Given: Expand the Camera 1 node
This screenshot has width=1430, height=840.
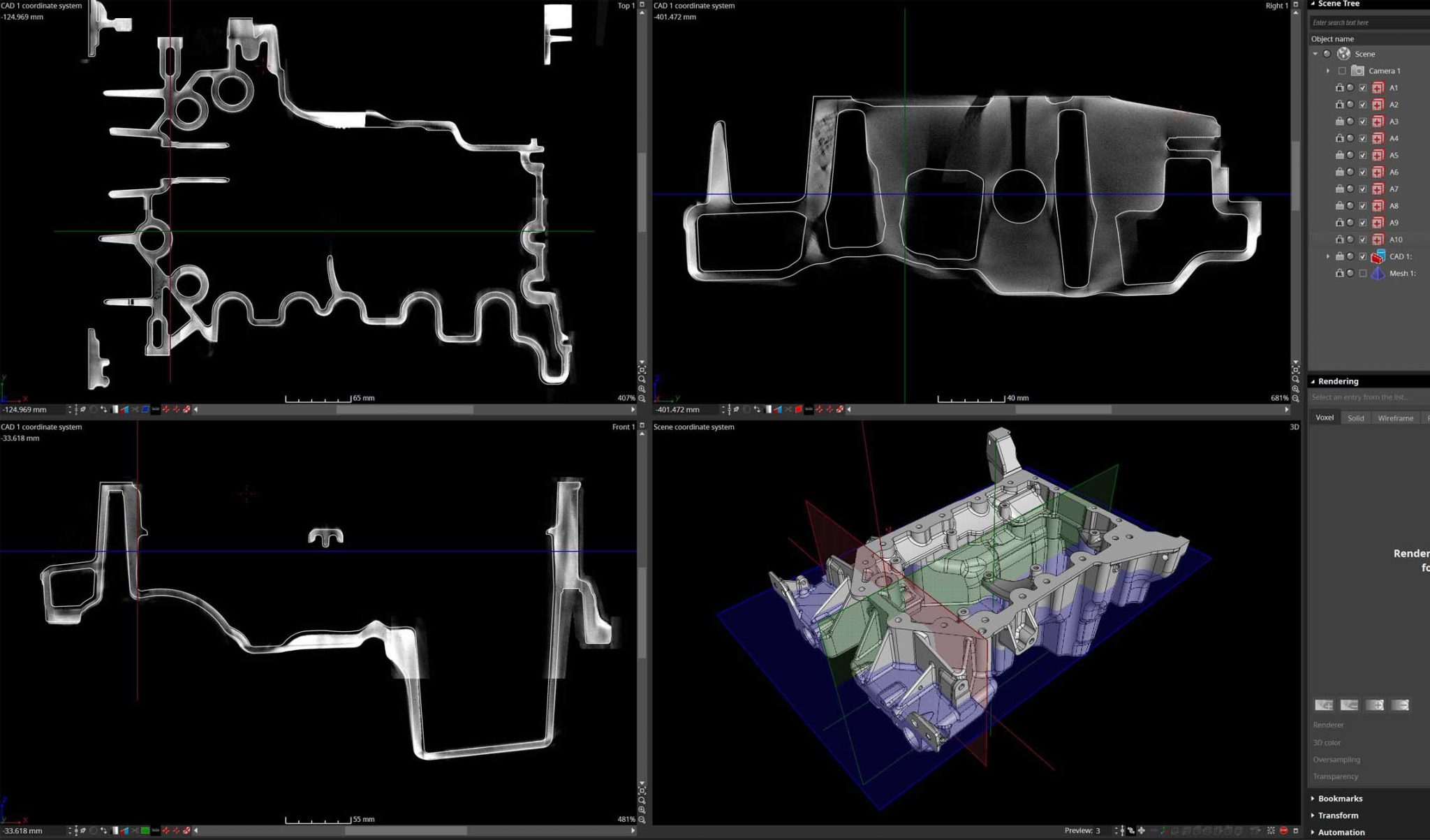Looking at the screenshot, I should (x=1328, y=71).
